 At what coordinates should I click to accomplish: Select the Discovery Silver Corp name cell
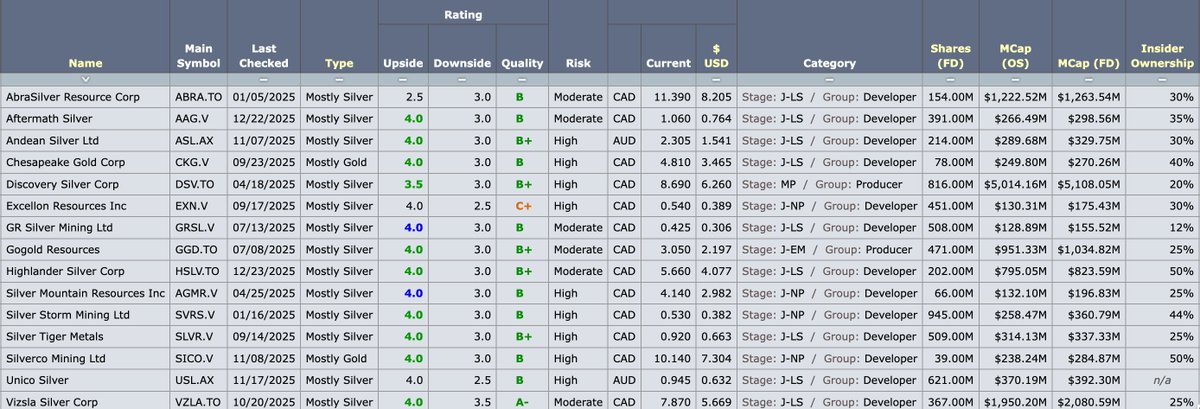click(85, 185)
